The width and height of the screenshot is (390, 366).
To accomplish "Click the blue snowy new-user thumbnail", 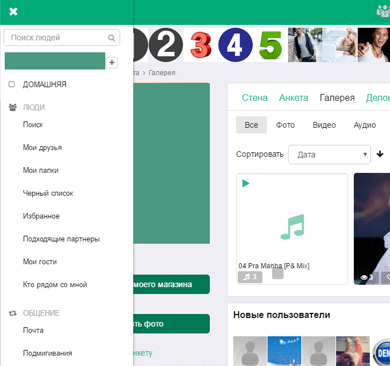I will (x=284, y=351).
